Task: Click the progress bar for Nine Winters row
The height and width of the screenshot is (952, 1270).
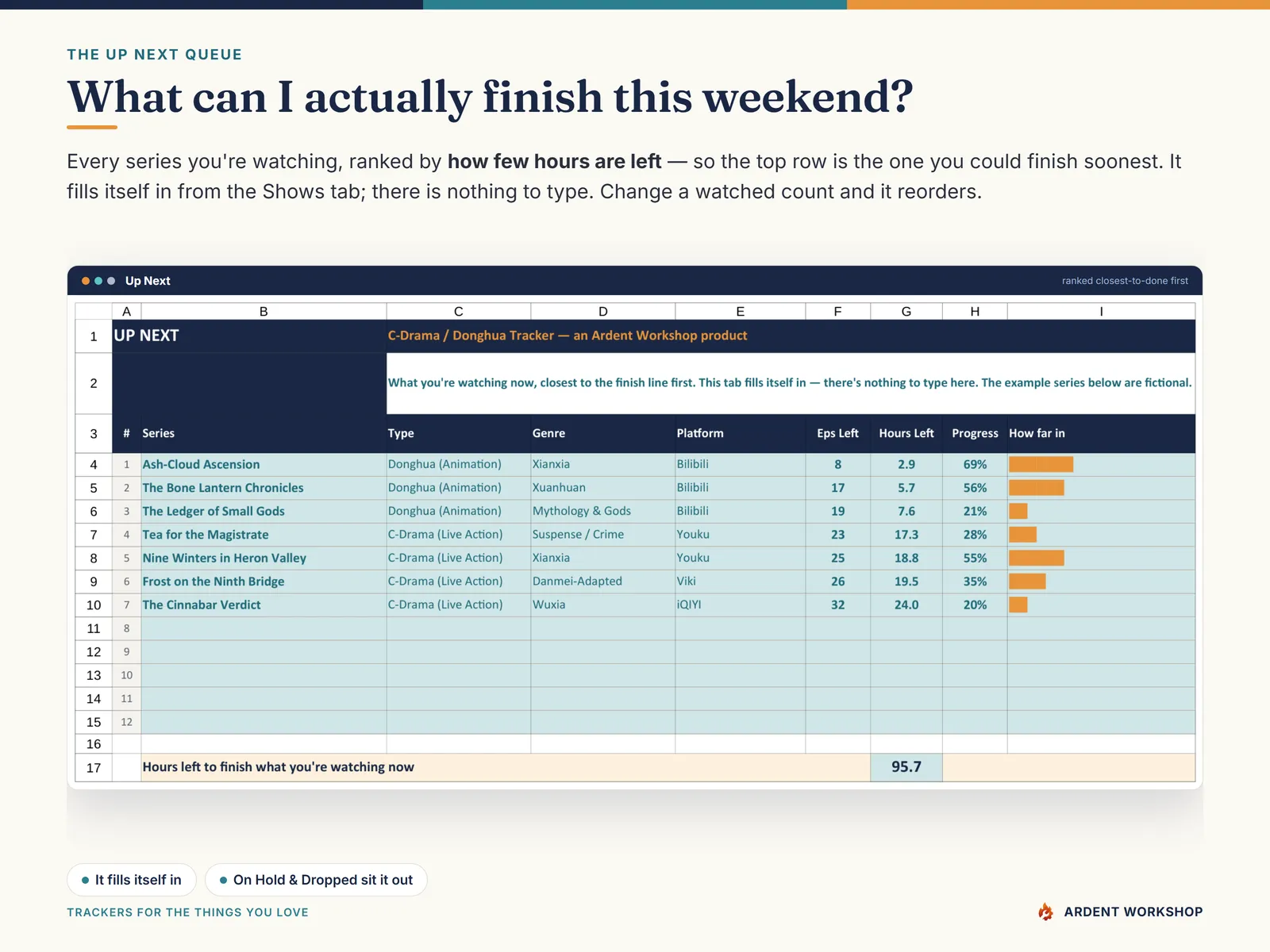Action: coord(1036,558)
